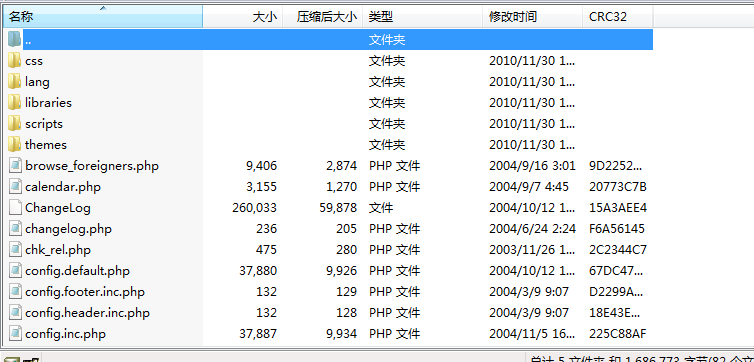Click CRC32 value 20773C7B
Viewport: 754px width, 362px height.
point(618,187)
